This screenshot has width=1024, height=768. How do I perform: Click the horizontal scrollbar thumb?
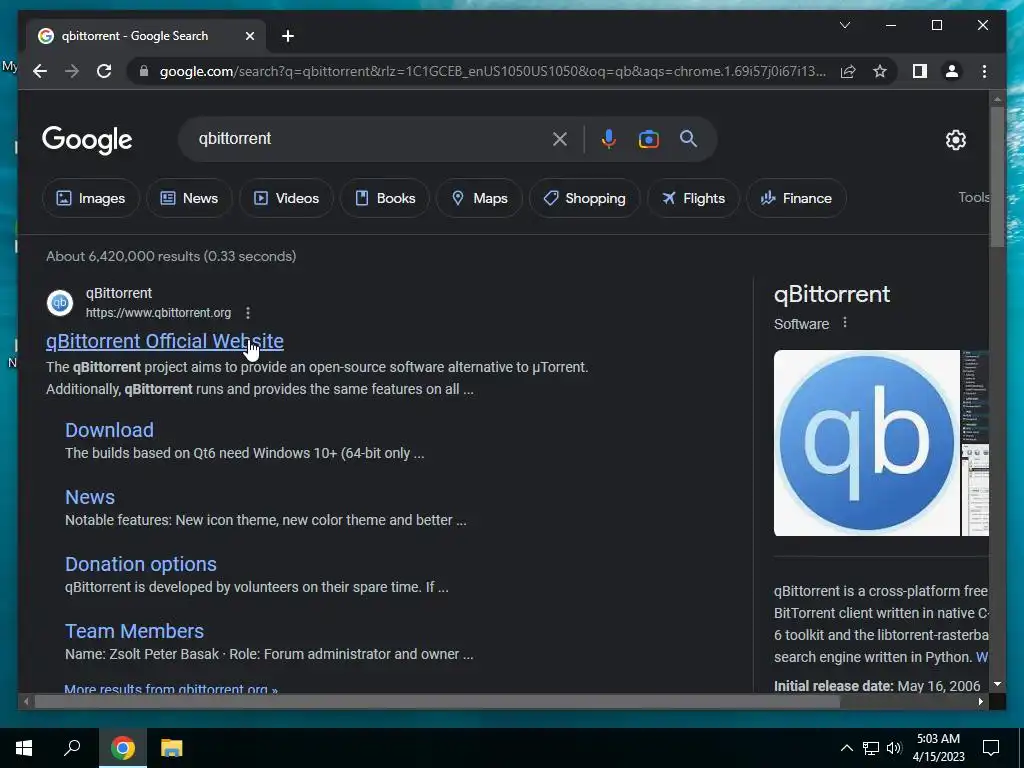(x=437, y=702)
